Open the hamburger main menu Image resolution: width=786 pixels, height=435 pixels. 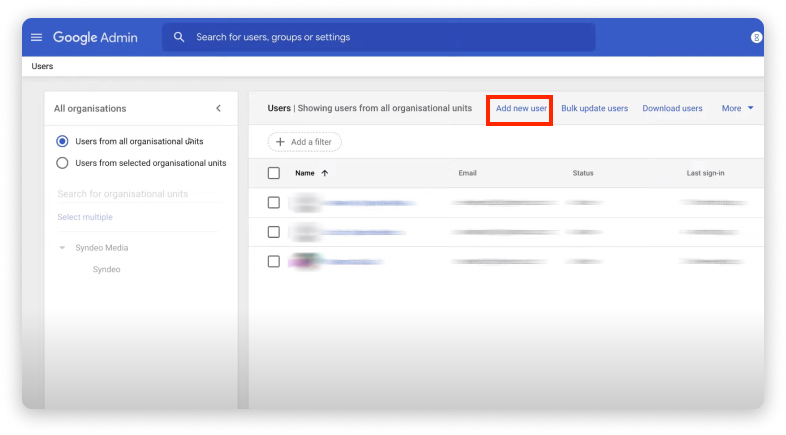[x=36, y=38]
